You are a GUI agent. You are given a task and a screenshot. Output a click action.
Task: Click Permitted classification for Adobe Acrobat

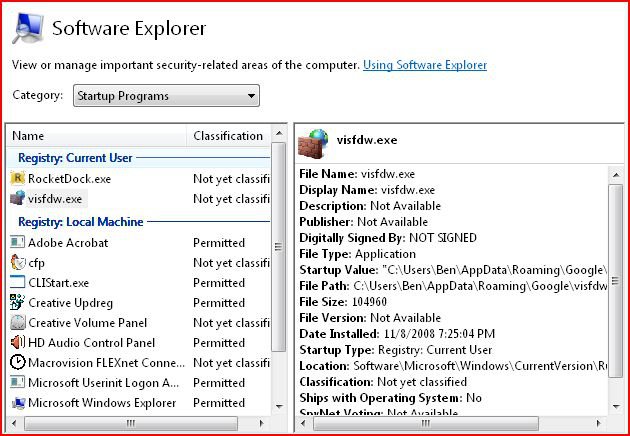pyautogui.click(x=219, y=243)
